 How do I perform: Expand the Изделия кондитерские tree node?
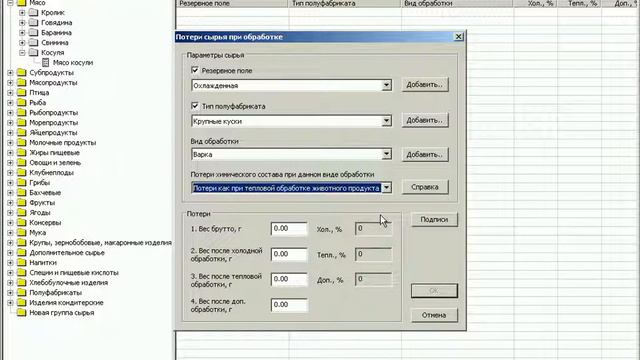[x=11, y=302]
